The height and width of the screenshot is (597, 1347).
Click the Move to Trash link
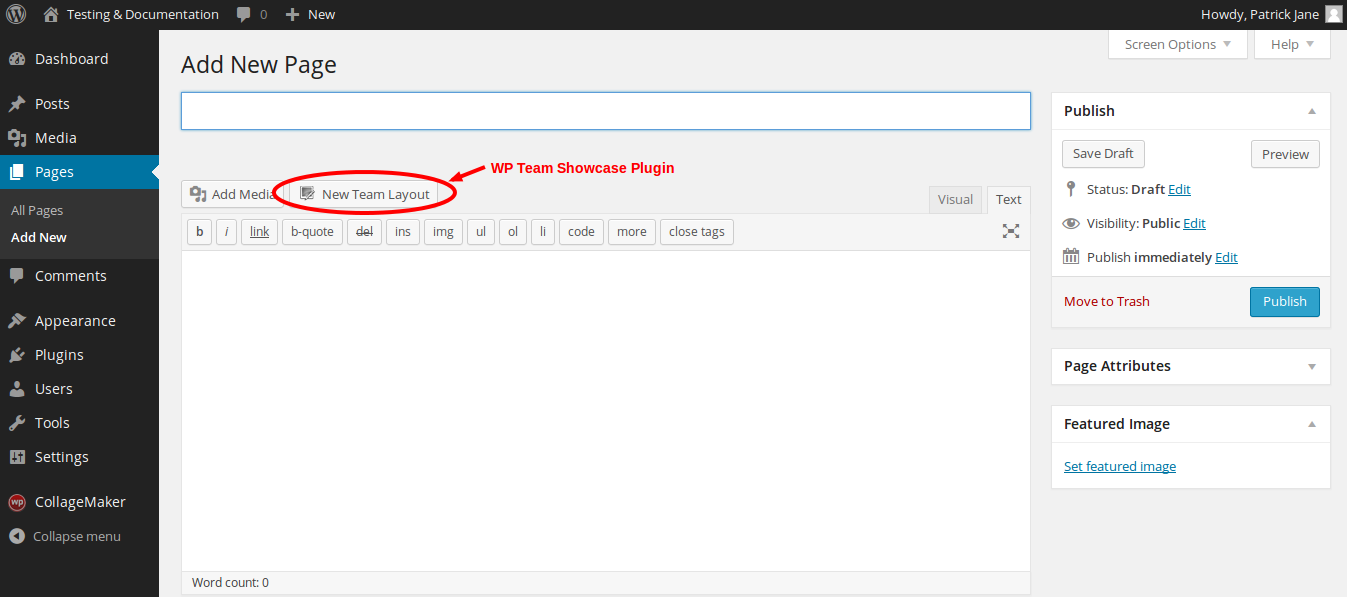pyautogui.click(x=1107, y=301)
